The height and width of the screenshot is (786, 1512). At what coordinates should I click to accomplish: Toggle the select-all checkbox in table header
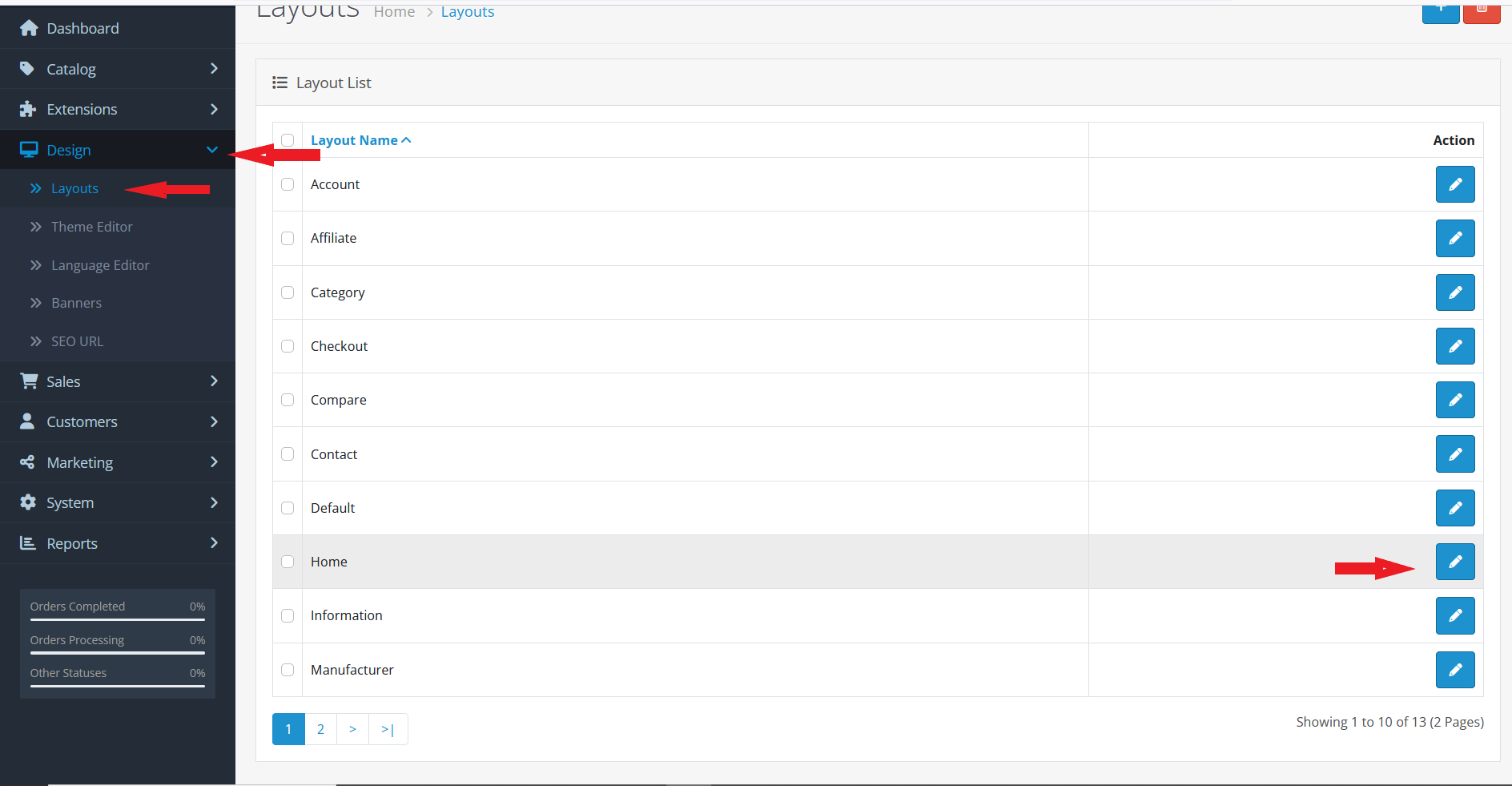[288, 140]
